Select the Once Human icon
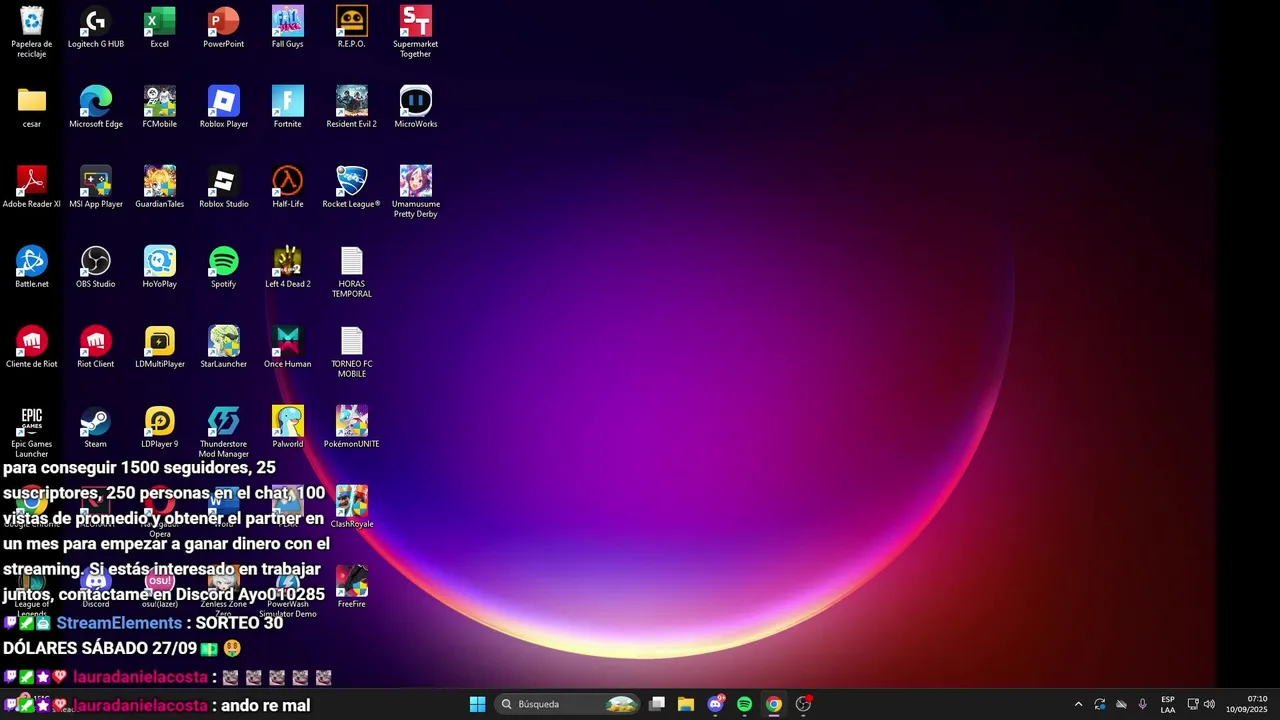 288,348
